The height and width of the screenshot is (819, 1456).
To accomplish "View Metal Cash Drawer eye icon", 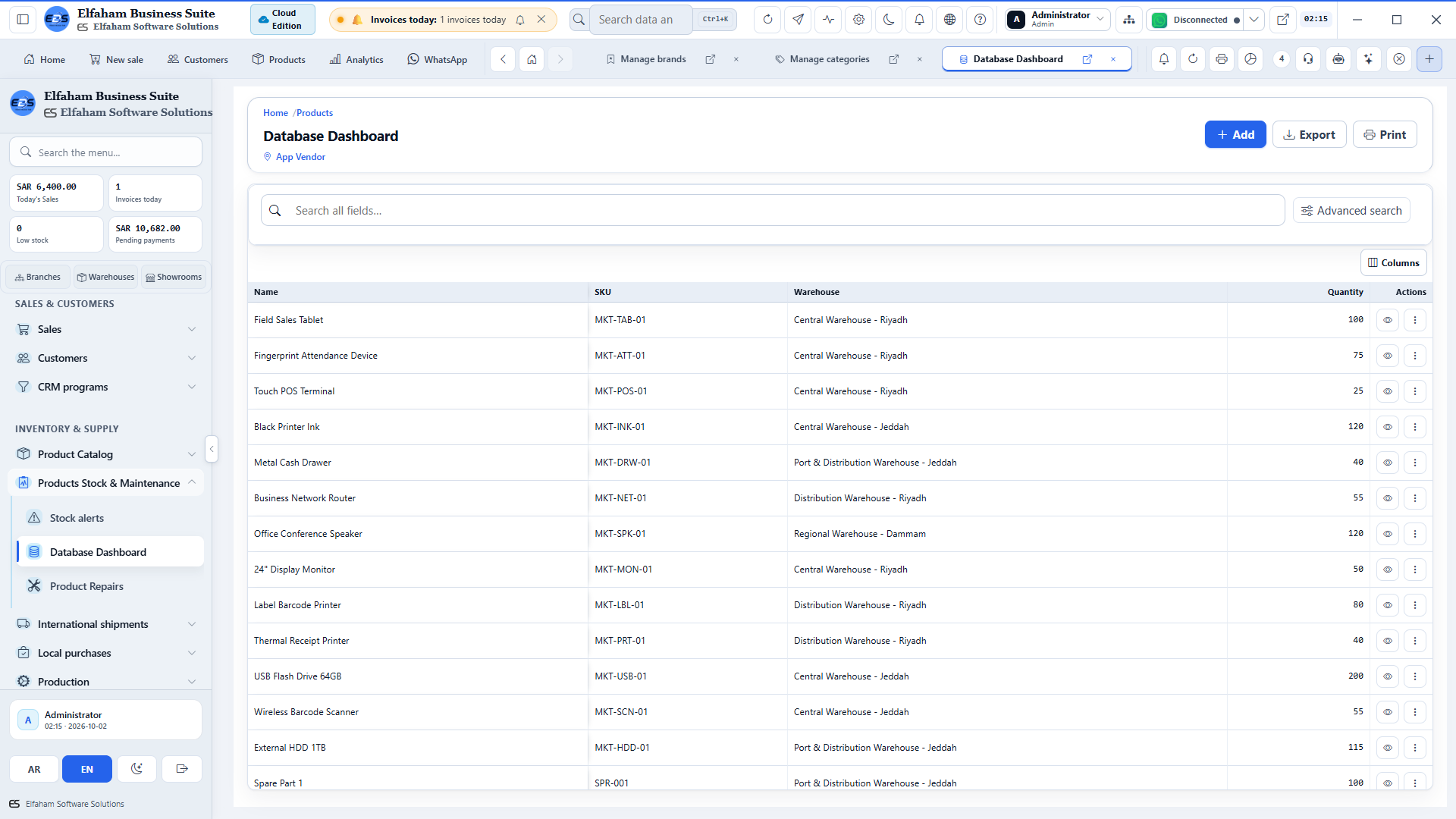I will [x=1387, y=463].
